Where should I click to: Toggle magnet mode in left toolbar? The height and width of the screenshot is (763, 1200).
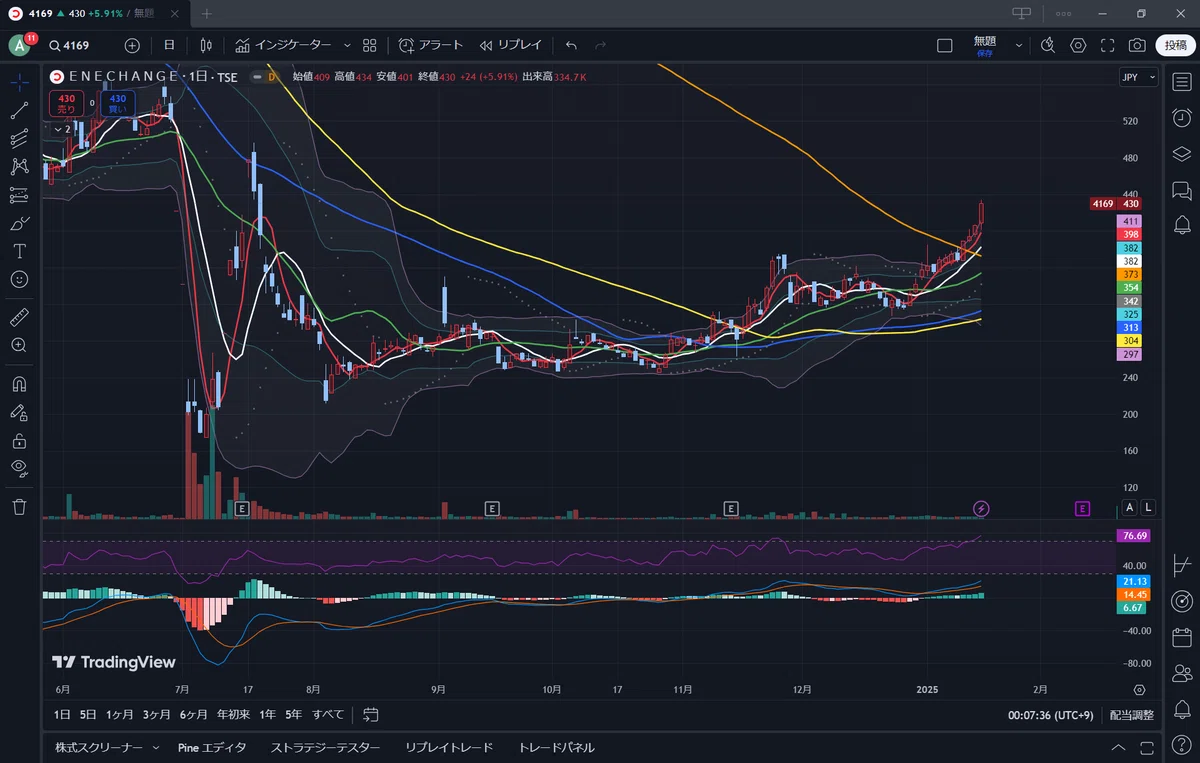point(19,384)
